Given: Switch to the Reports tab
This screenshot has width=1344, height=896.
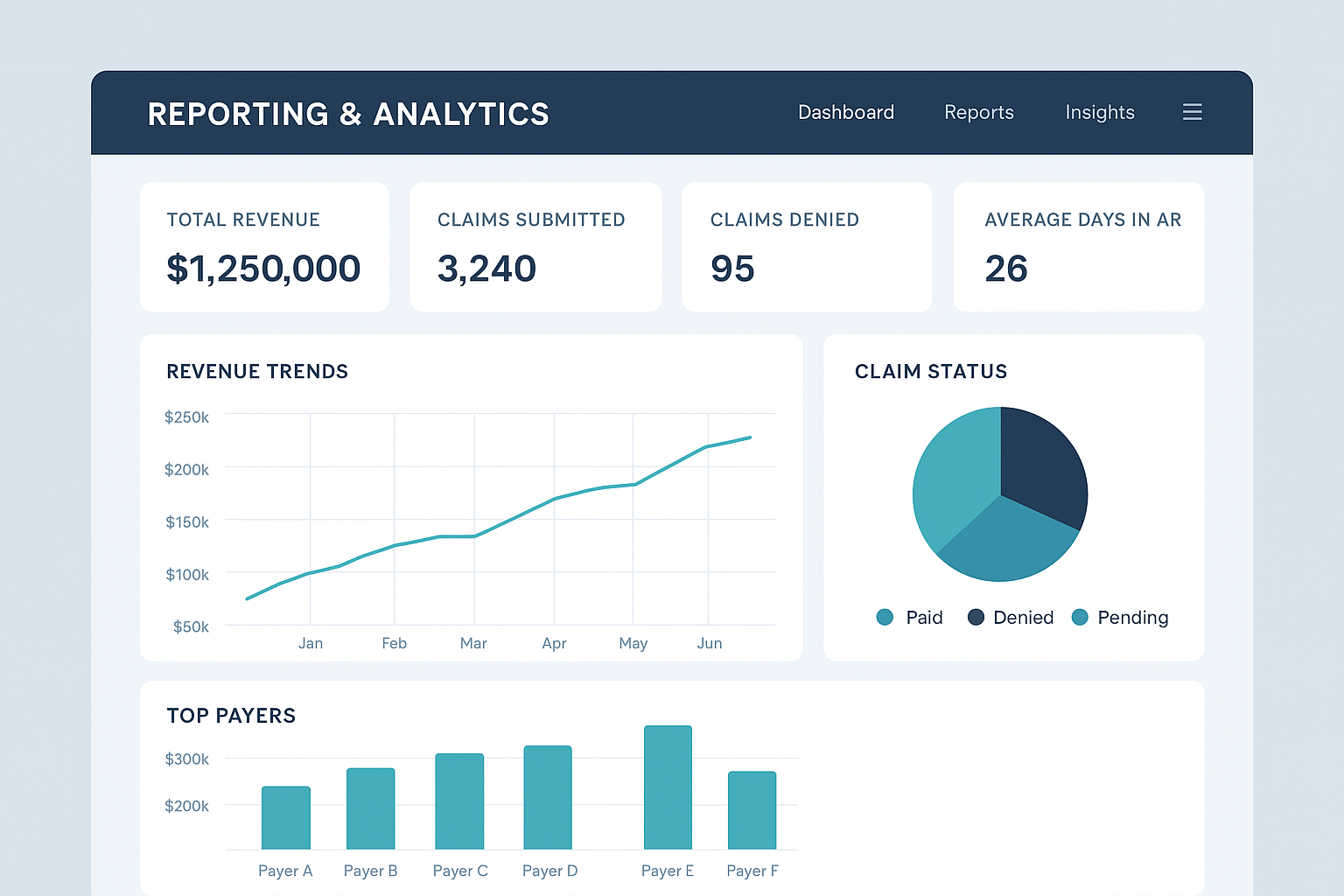Looking at the screenshot, I should tap(978, 112).
